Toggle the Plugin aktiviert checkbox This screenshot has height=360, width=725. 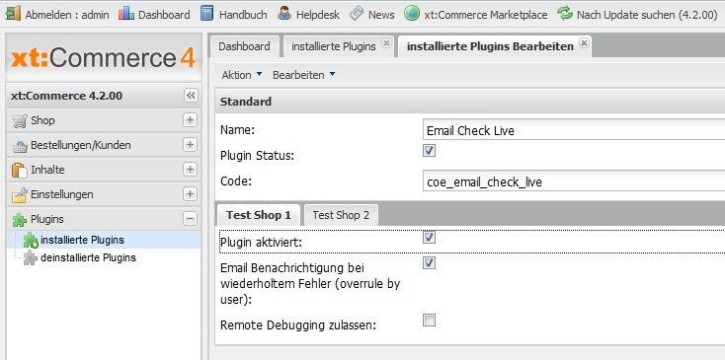coord(430,238)
